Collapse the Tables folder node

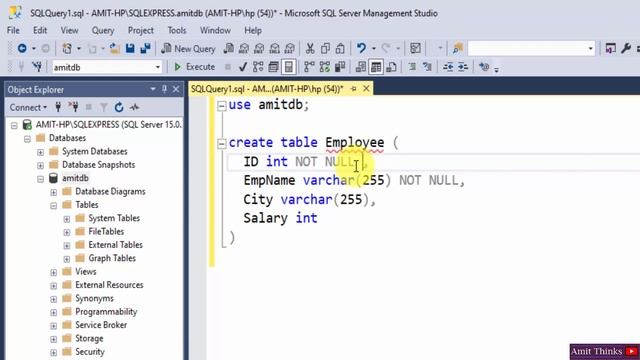tap(53, 205)
